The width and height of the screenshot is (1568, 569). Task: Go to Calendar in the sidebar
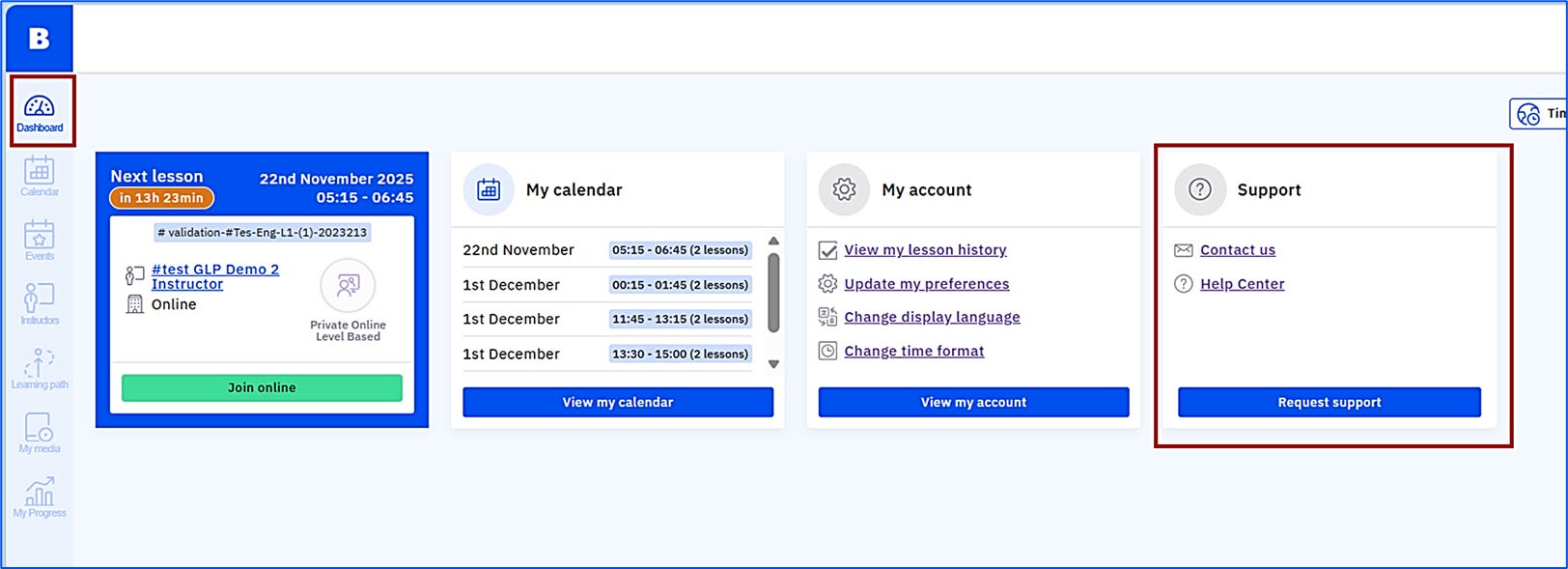point(40,176)
